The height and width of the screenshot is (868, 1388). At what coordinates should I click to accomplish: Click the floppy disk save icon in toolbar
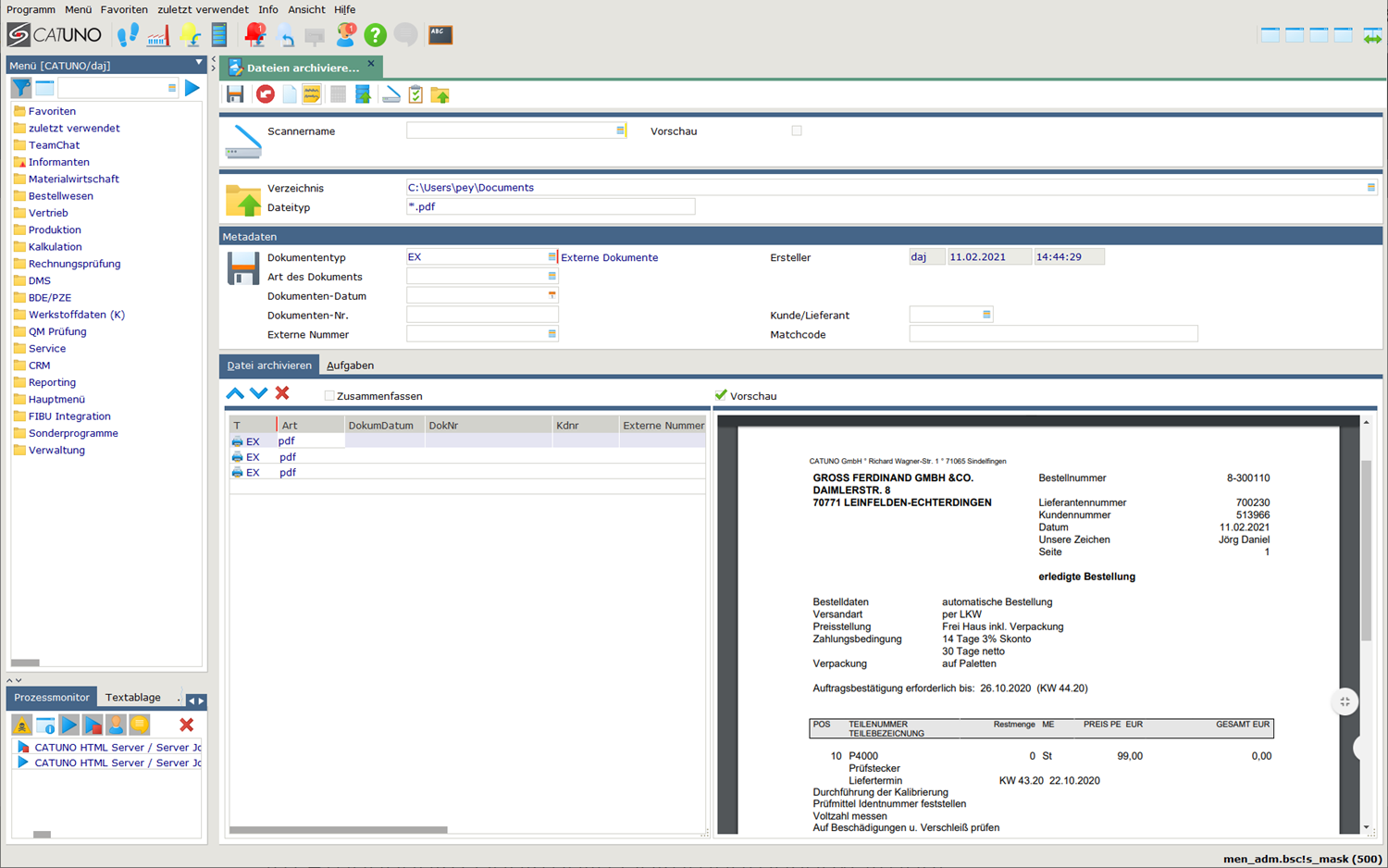pyautogui.click(x=235, y=94)
